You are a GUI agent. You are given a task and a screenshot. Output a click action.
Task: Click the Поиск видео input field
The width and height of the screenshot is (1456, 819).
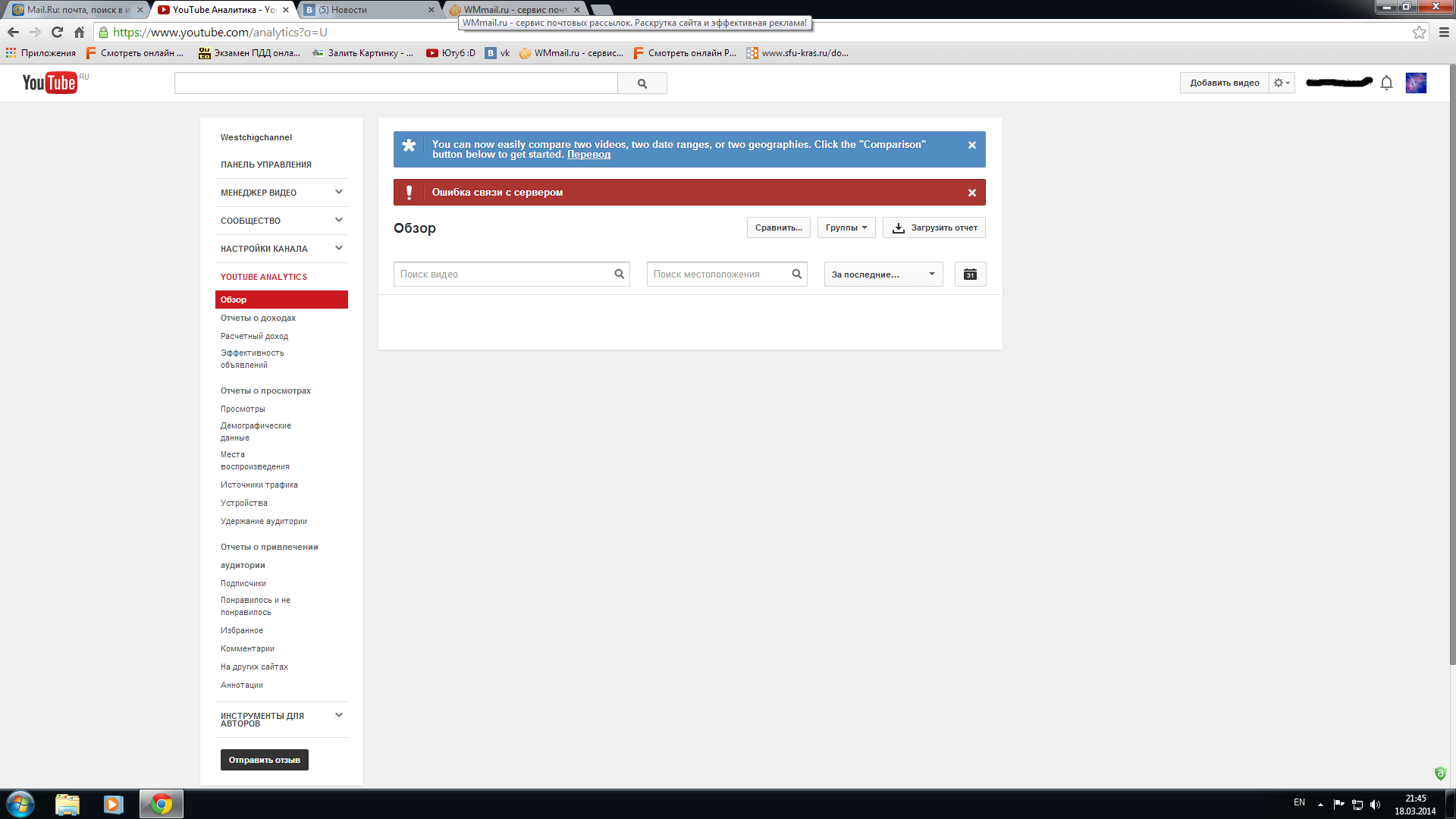pos(504,275)
